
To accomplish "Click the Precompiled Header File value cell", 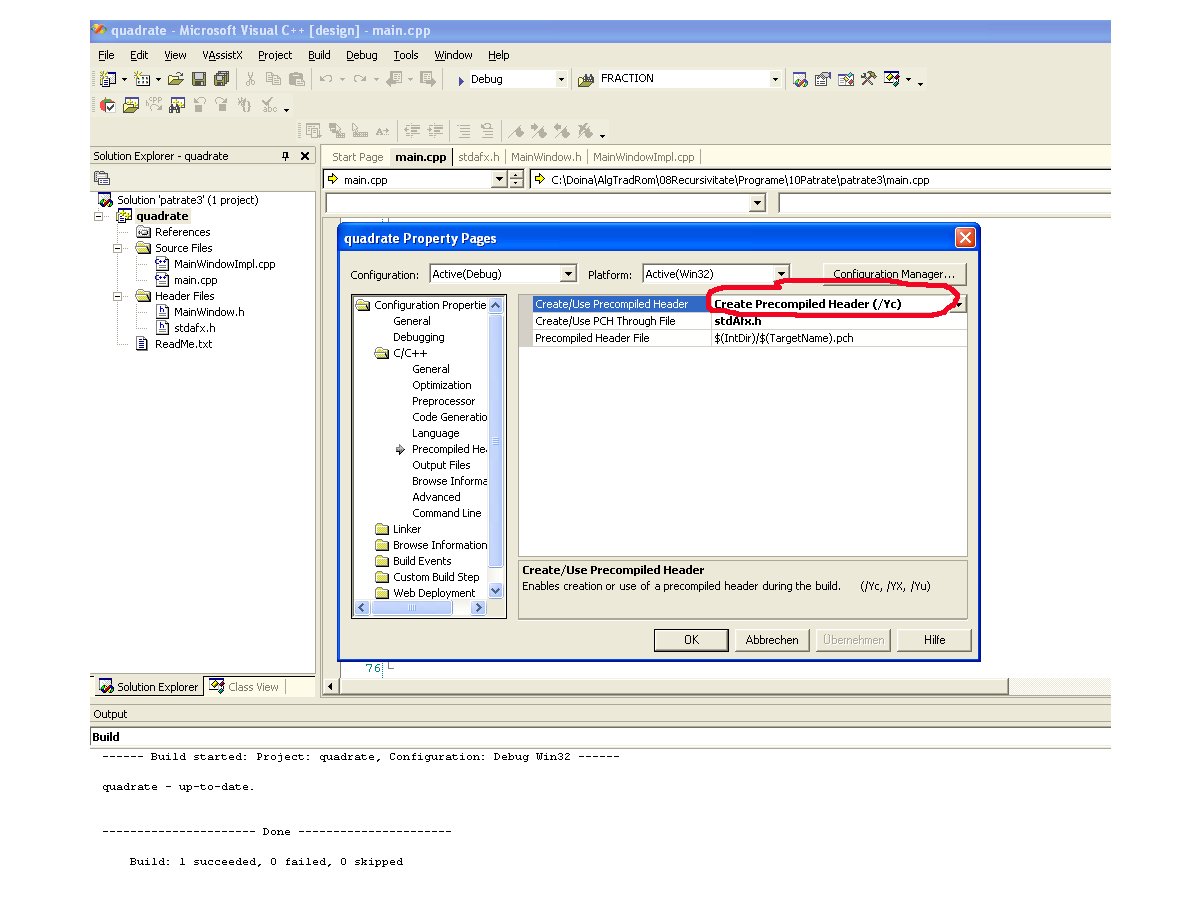I will 838,338.
